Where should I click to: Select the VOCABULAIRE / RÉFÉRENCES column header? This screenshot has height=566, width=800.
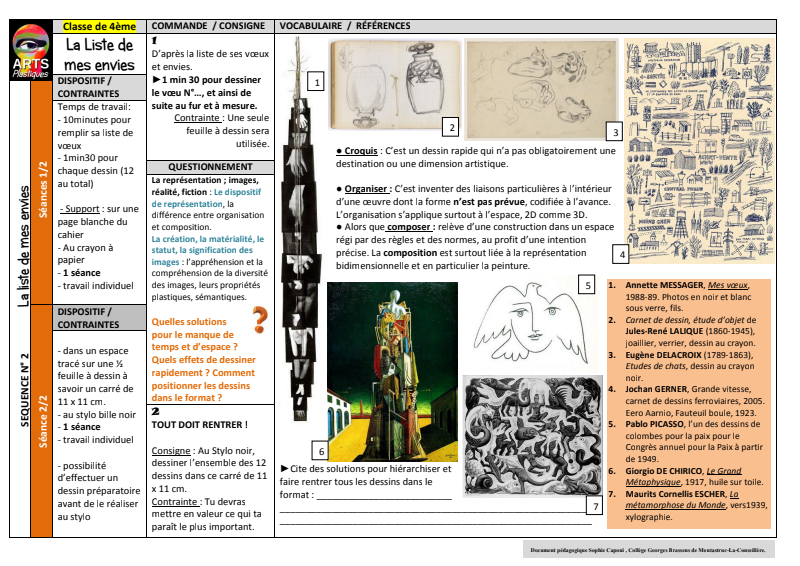pyautogui.click(x=345, y=25)
